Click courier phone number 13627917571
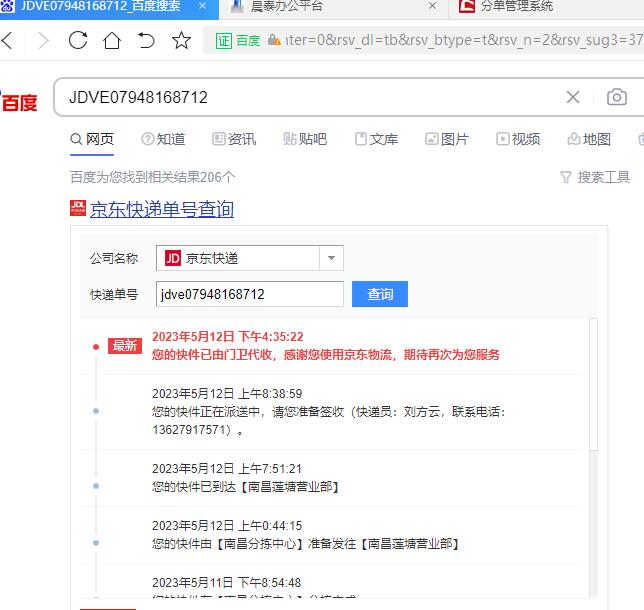 pos(191,430)
